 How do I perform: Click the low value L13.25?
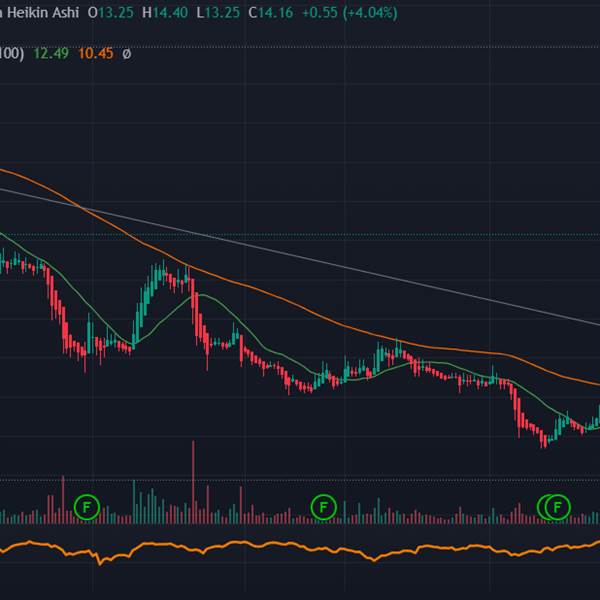coord(218,13)
